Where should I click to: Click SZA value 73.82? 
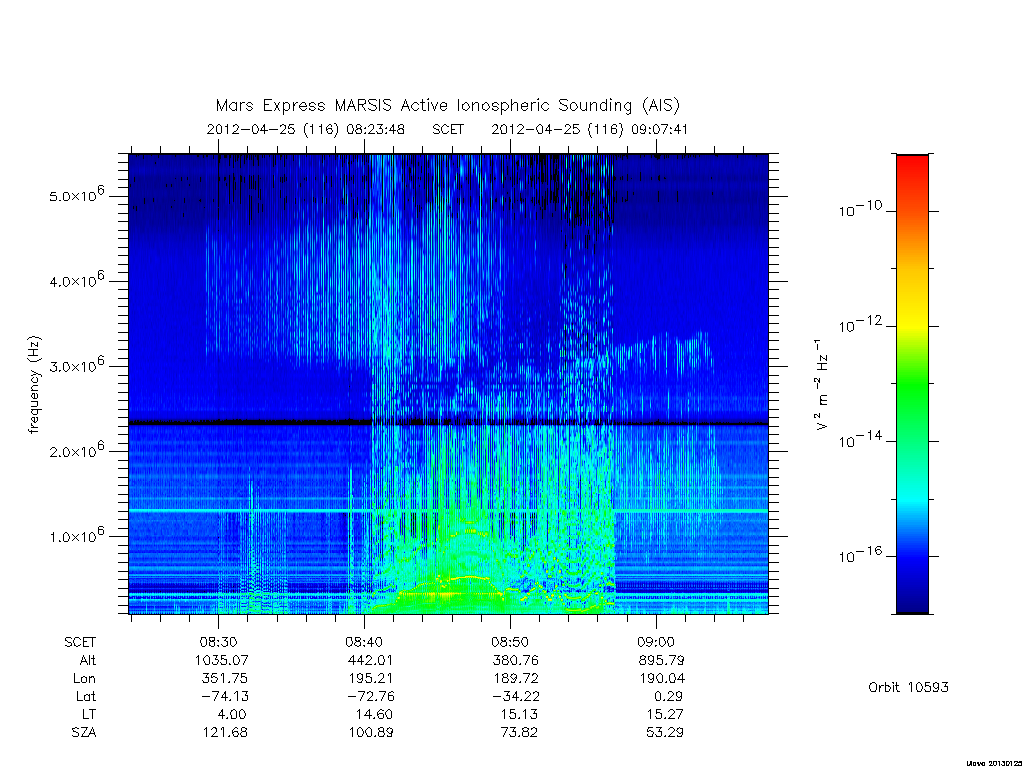(520, 733)
